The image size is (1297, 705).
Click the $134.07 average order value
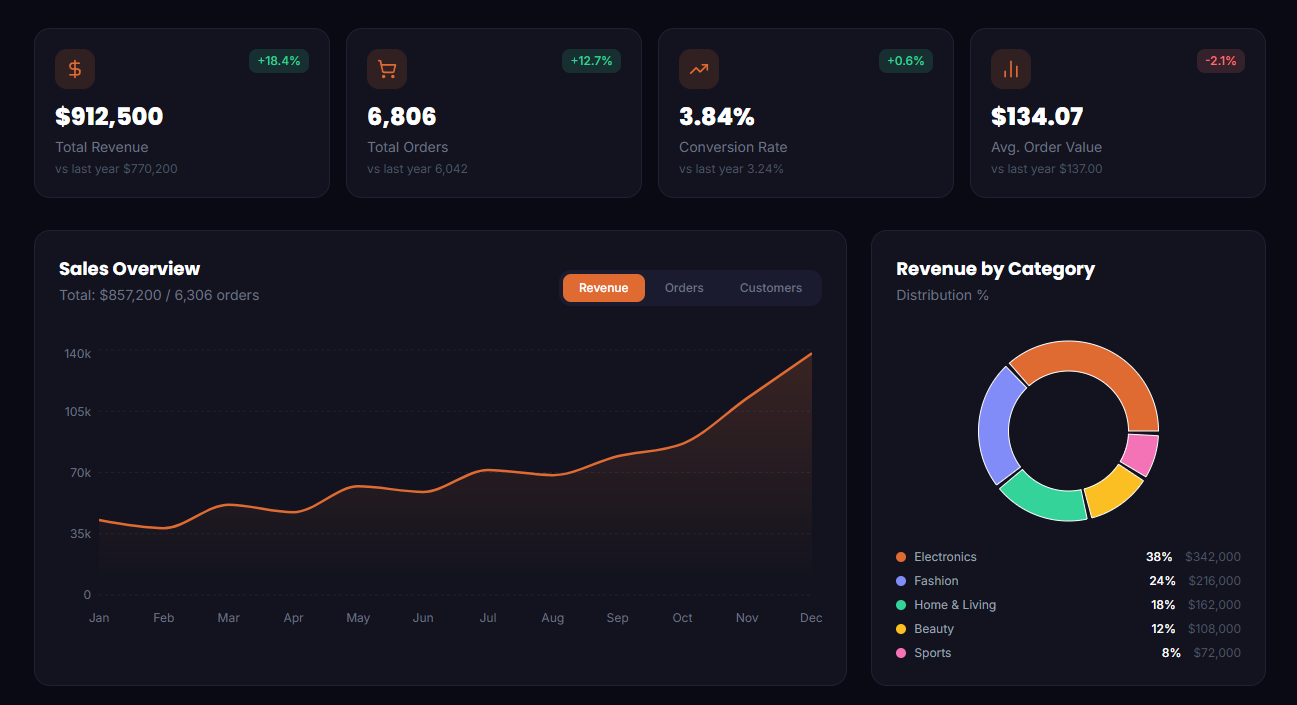click(x=1037, y=117)
